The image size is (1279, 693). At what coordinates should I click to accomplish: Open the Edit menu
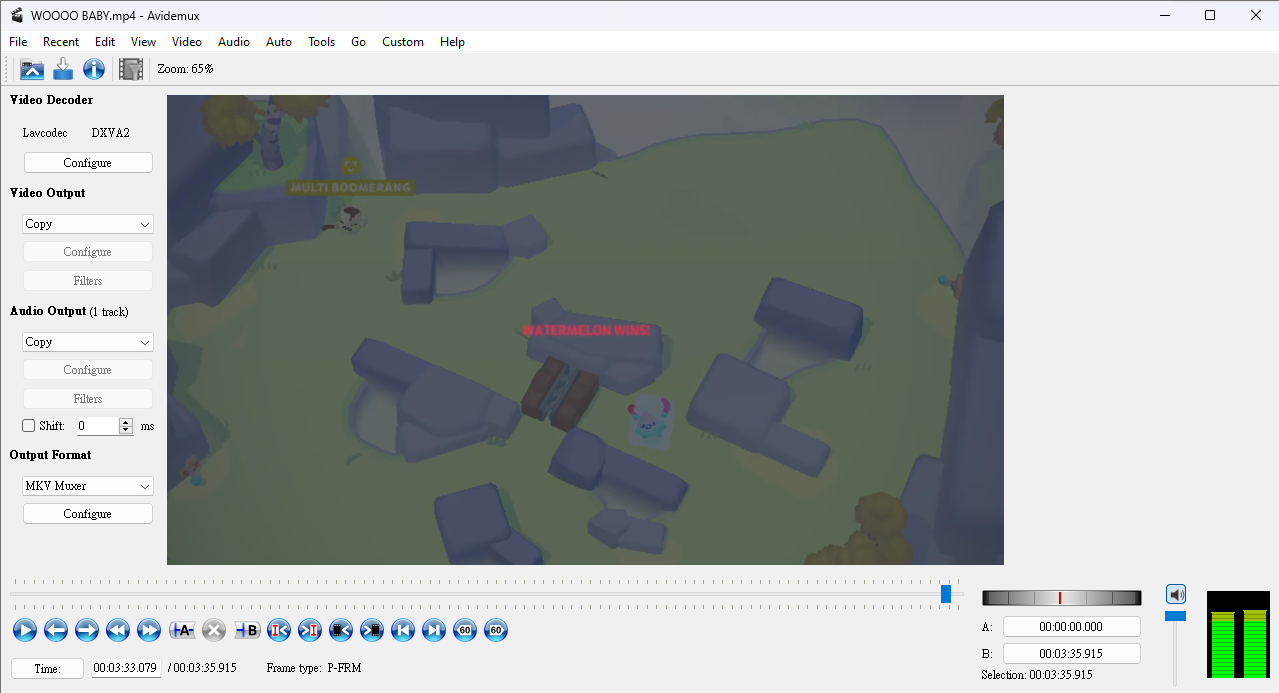105,42
